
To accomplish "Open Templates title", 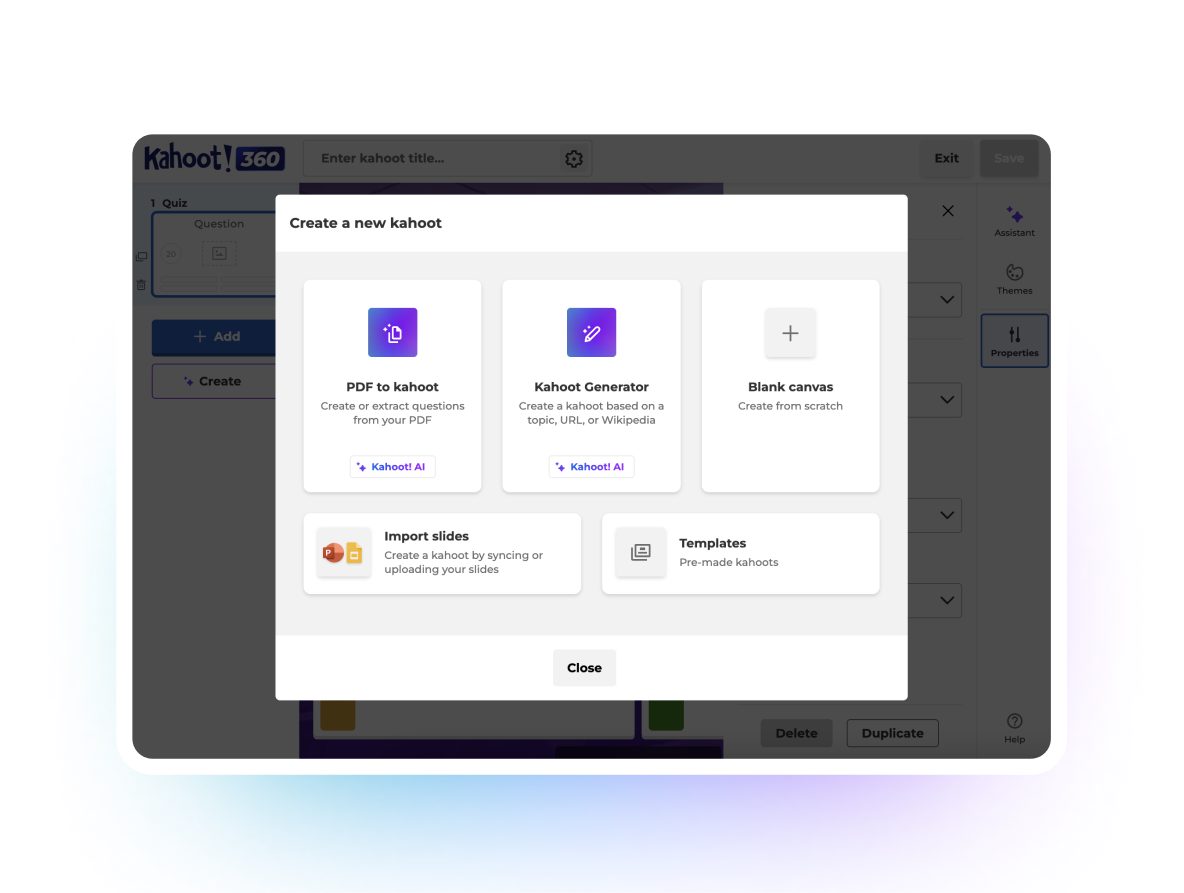I will [x=712, y=543].
